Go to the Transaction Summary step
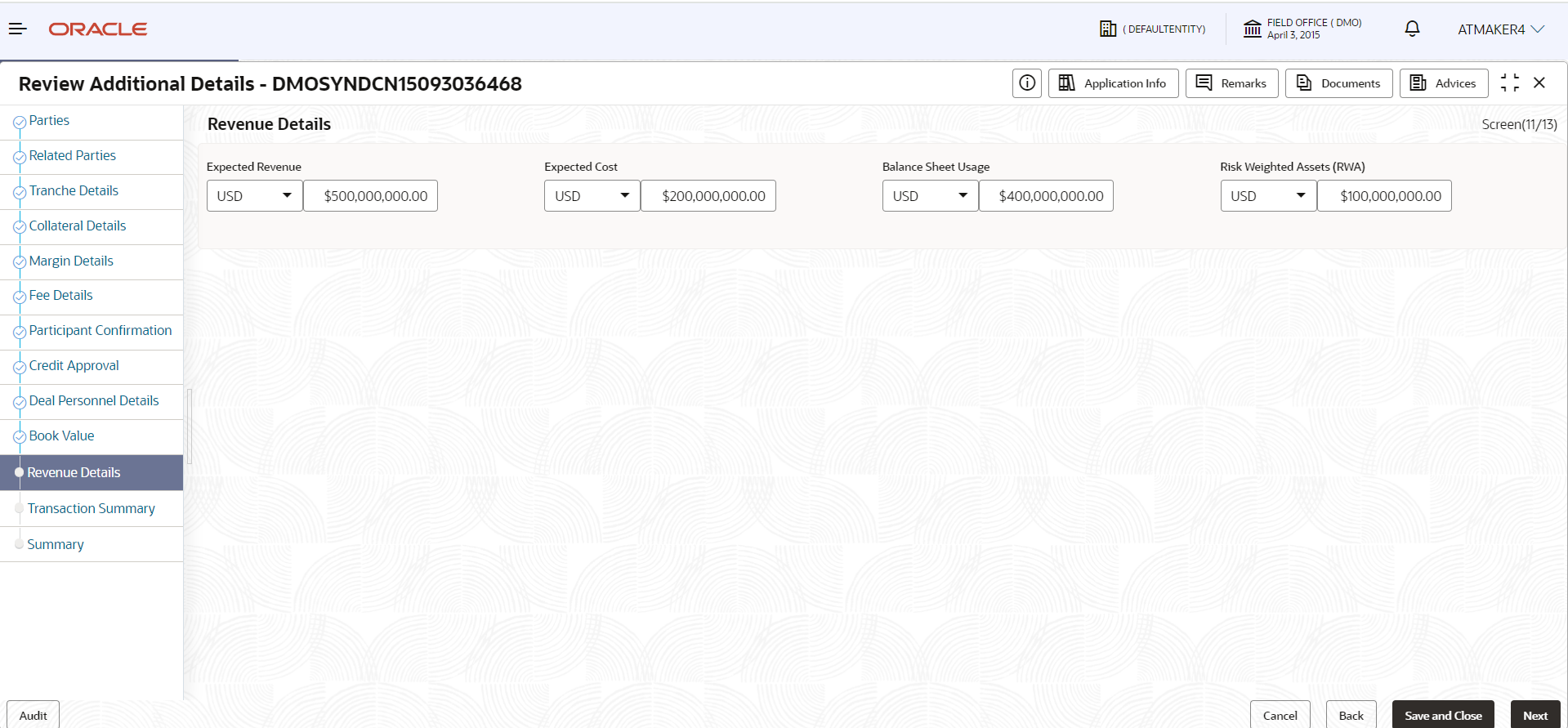Screen dimensions: 1568x728 (x=91, y=508)
